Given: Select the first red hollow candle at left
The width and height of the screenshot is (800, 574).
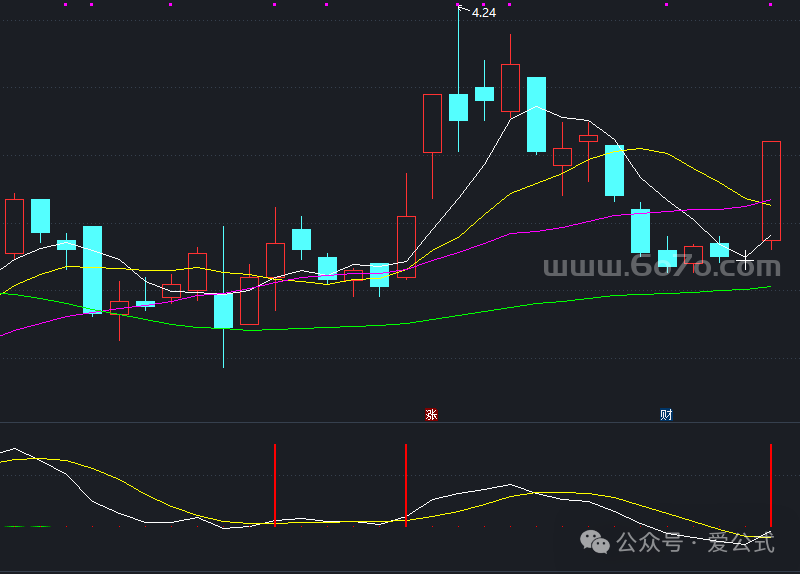Looking at the screenshot, I should [14, 226].
